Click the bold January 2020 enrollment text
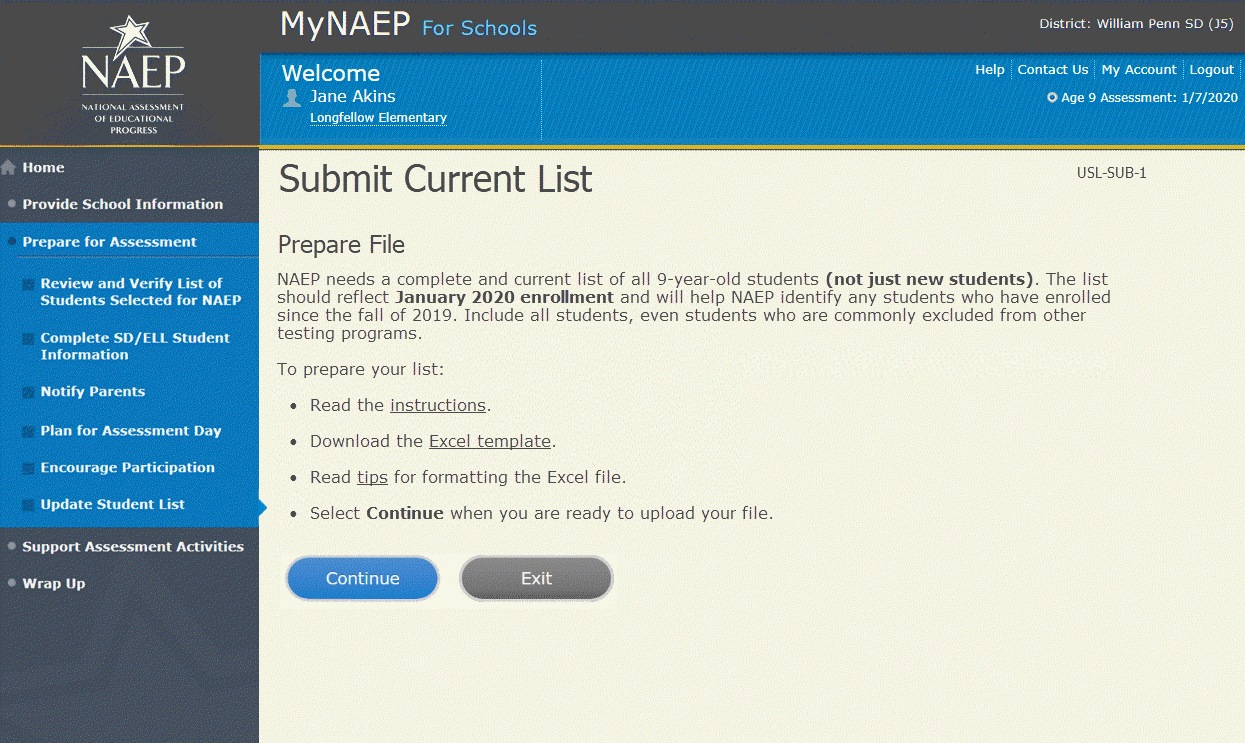The width and height of the screenshot is (1245, 743). (505, 297)
